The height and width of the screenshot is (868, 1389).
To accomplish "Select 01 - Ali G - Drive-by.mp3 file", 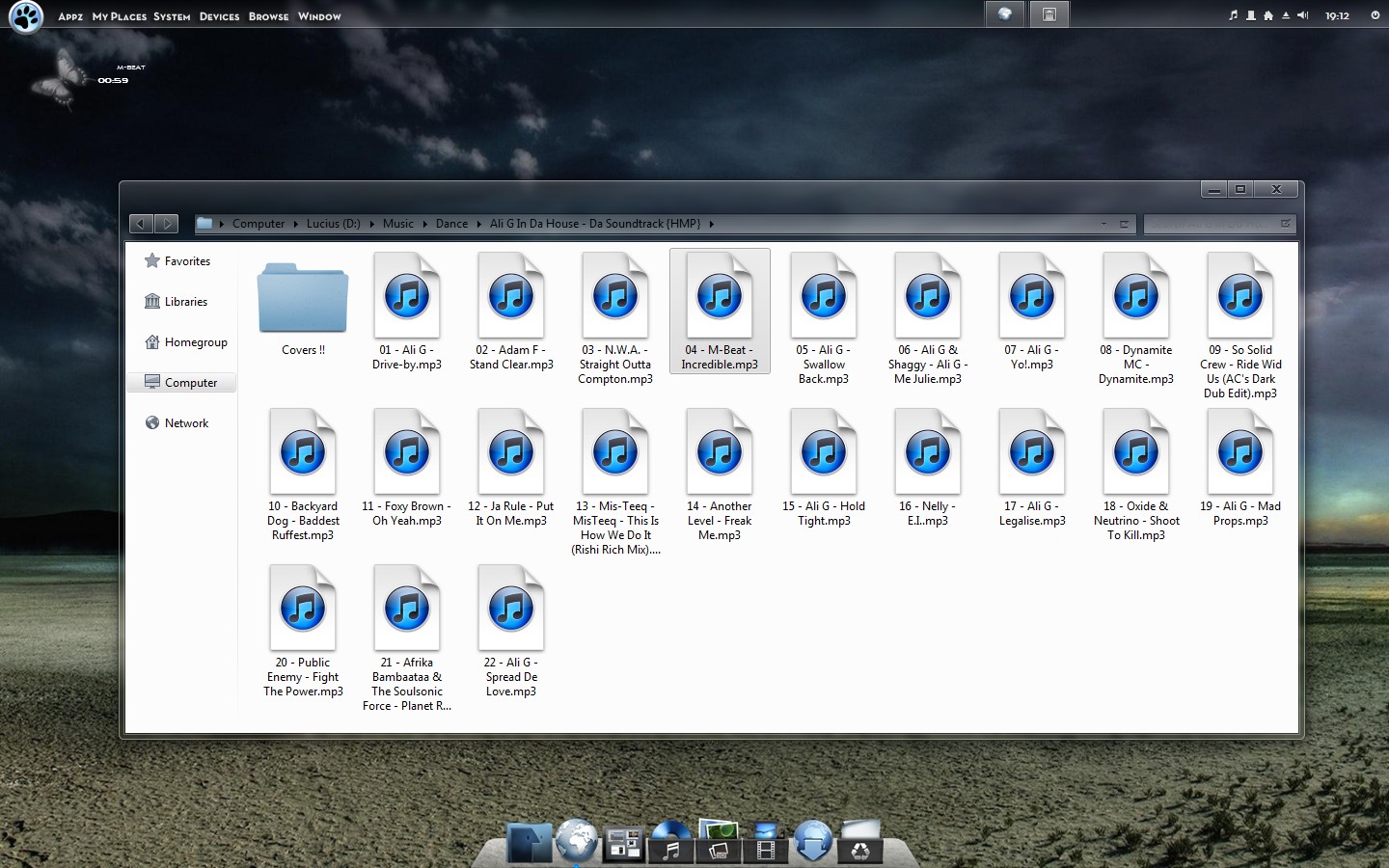I will pos(407,312).
